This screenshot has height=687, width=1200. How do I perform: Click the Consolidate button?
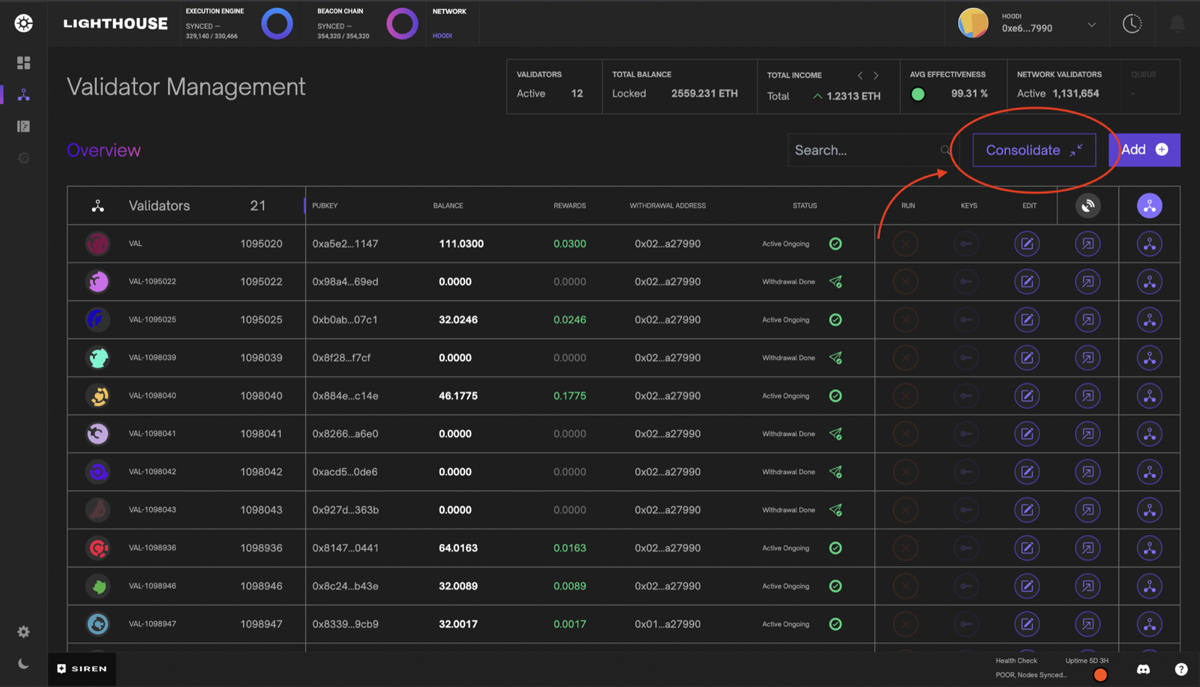(1034, 150)
